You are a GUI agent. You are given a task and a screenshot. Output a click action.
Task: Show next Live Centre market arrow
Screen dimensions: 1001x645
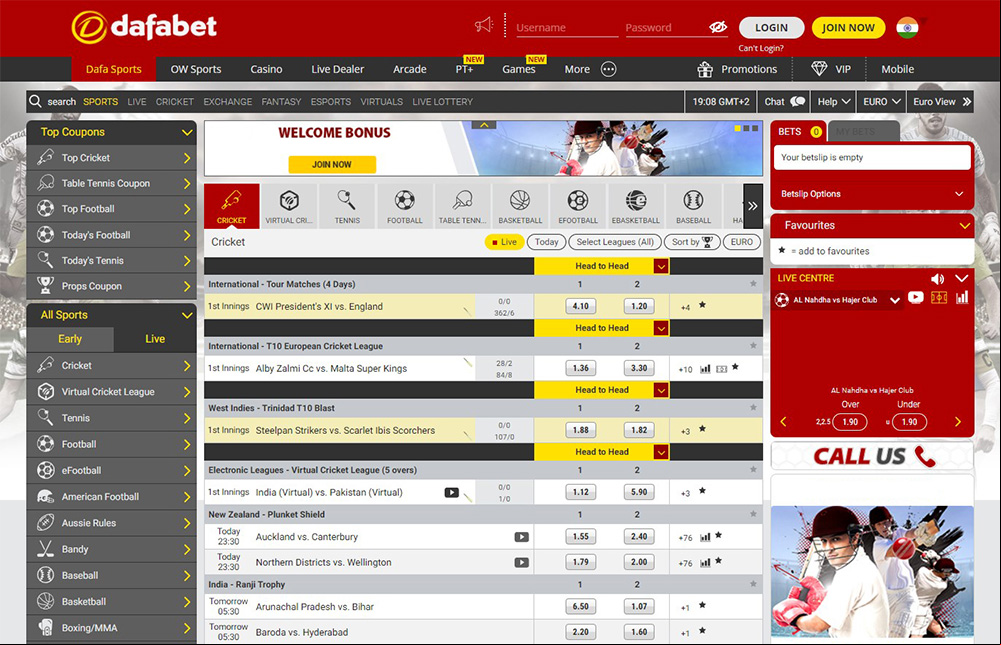coord(958,421)
